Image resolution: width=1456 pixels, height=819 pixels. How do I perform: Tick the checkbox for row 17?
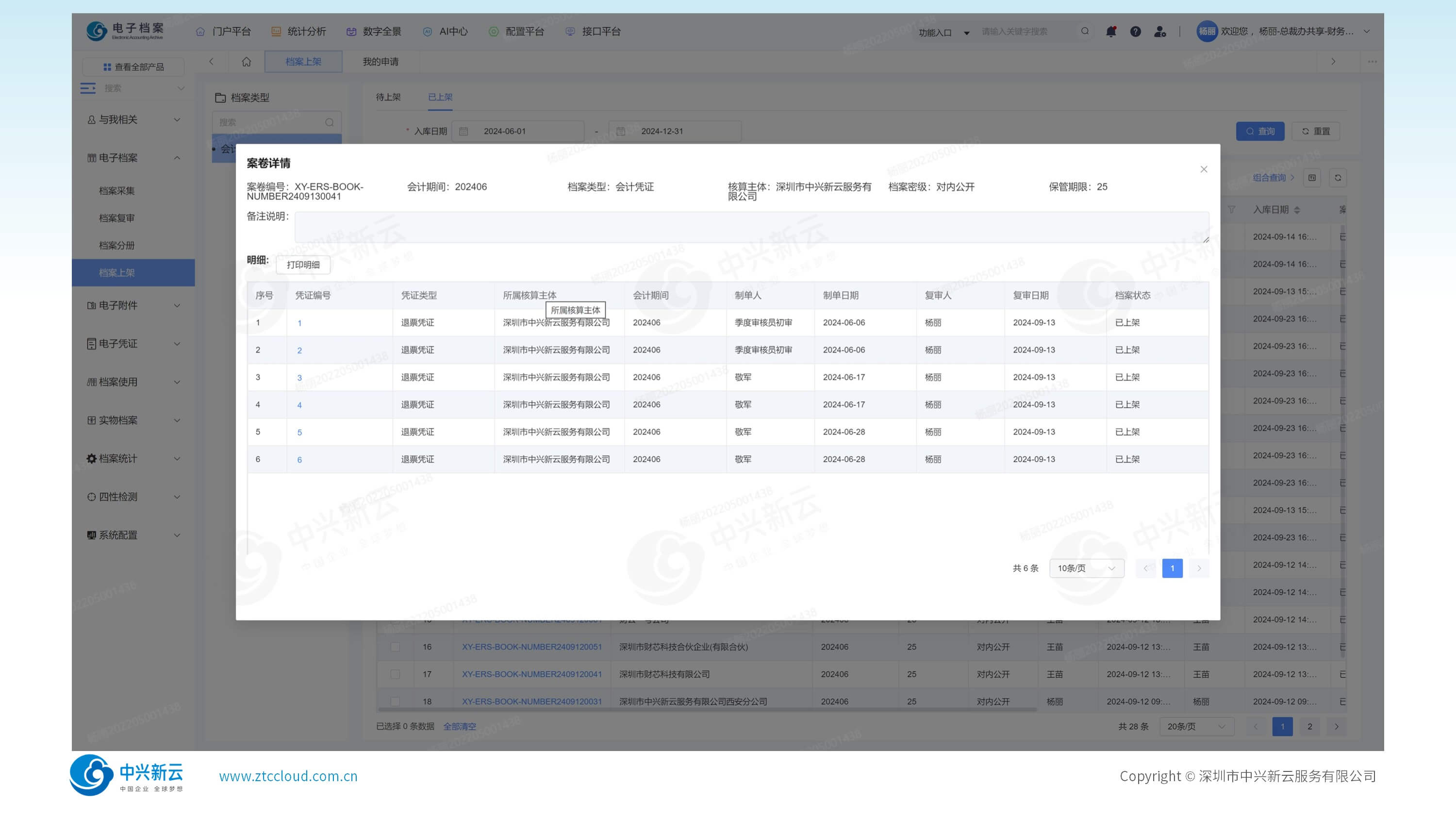[x=395, y=674]
